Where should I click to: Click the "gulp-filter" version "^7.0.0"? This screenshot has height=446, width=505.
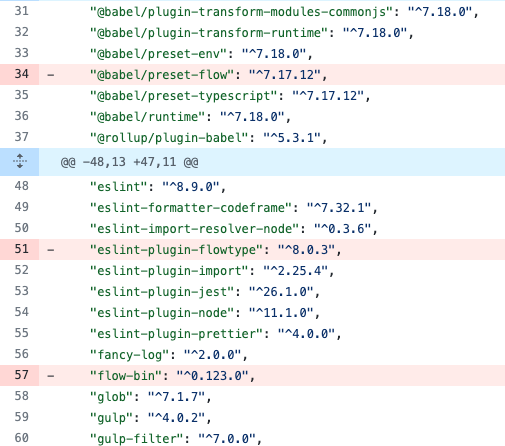(x=227, y=439)
